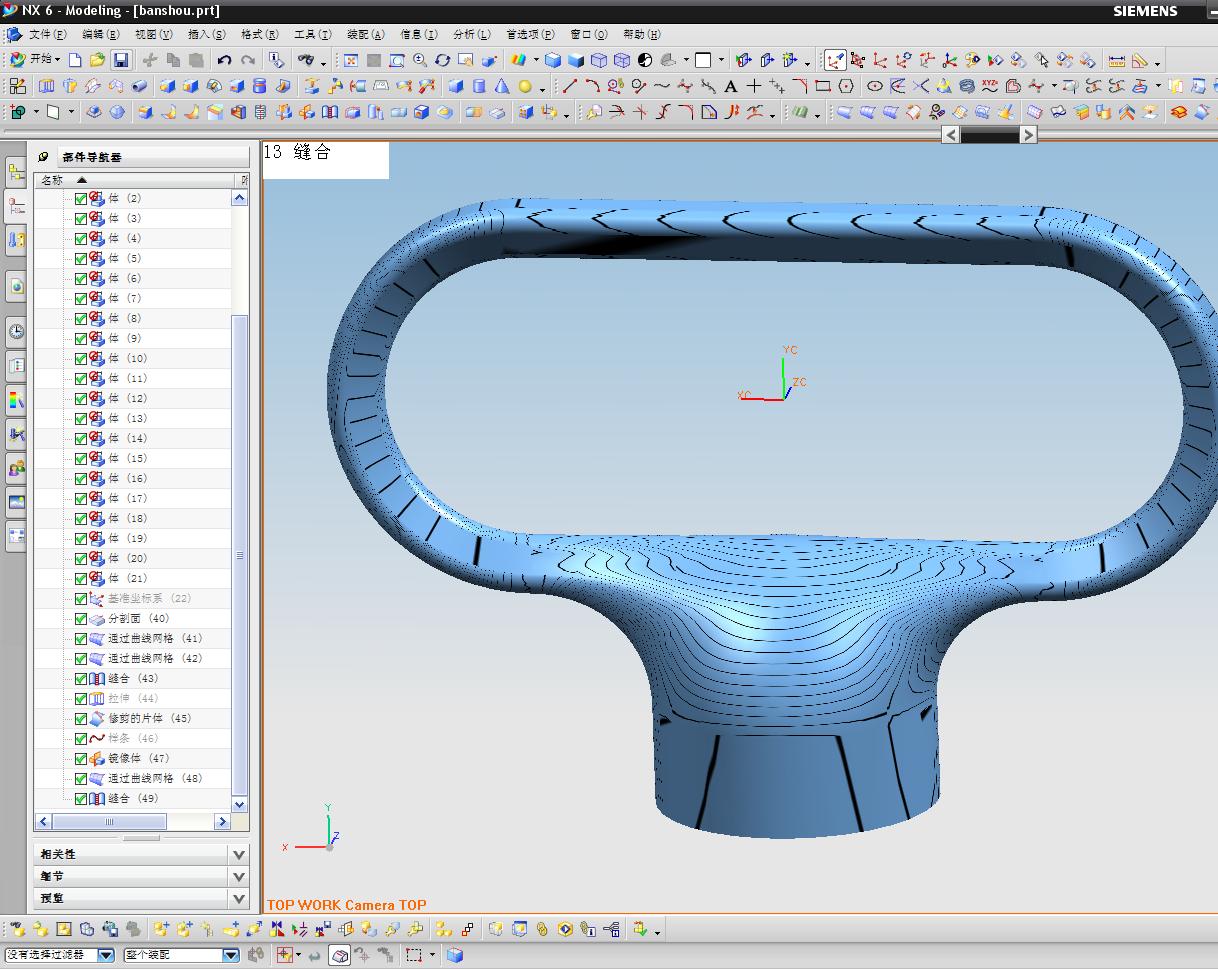Viewport: 1218px width, 969px height.
Task: Select the Sphere primitive icon
Action: (x=525, y=86)
